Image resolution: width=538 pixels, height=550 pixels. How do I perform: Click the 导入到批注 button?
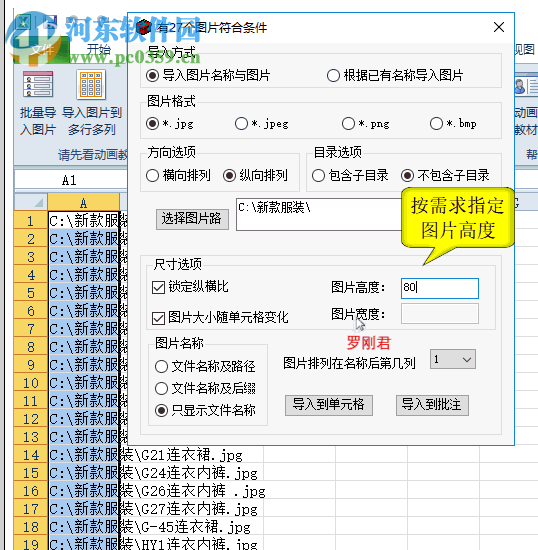tap(432, 405)
